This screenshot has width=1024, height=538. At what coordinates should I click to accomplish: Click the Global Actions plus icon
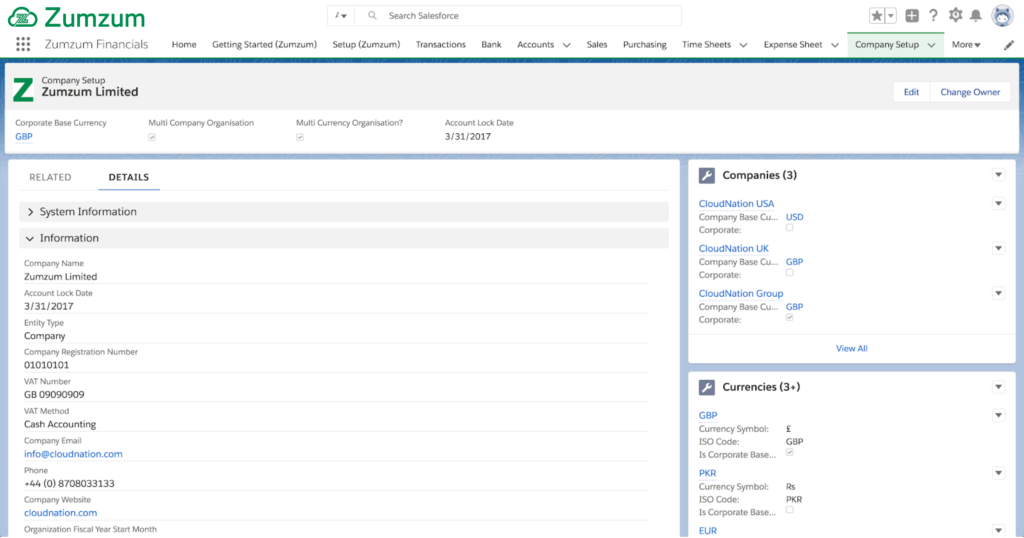pyautogui.click(x=912, y=16)
